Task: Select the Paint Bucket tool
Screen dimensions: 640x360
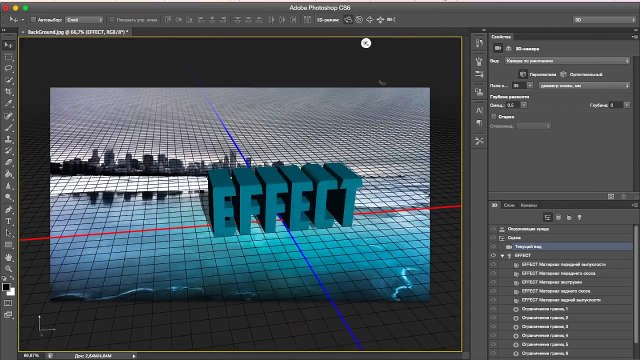Action: 8,174
